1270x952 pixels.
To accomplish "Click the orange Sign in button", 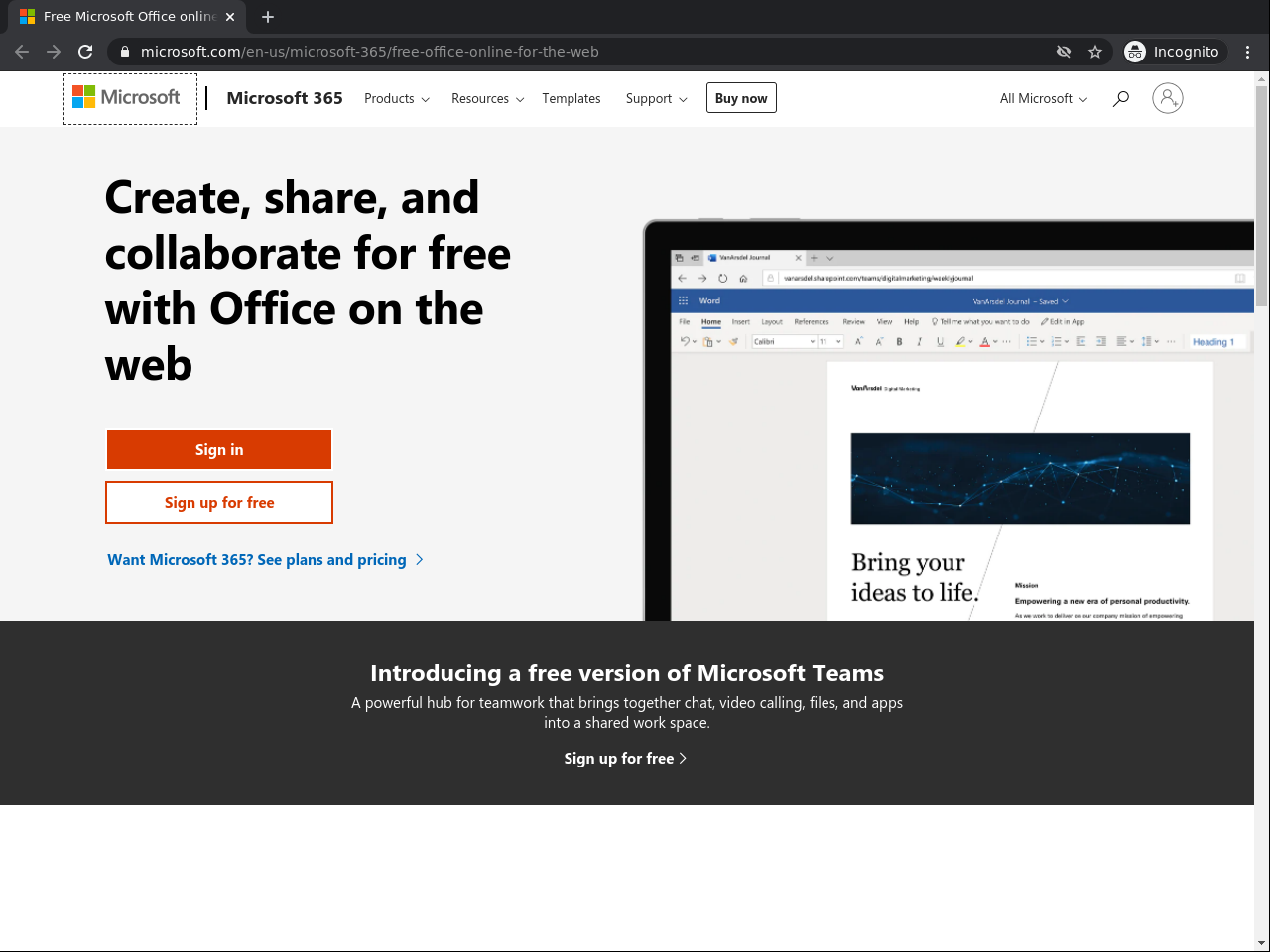I will (219, 450).
